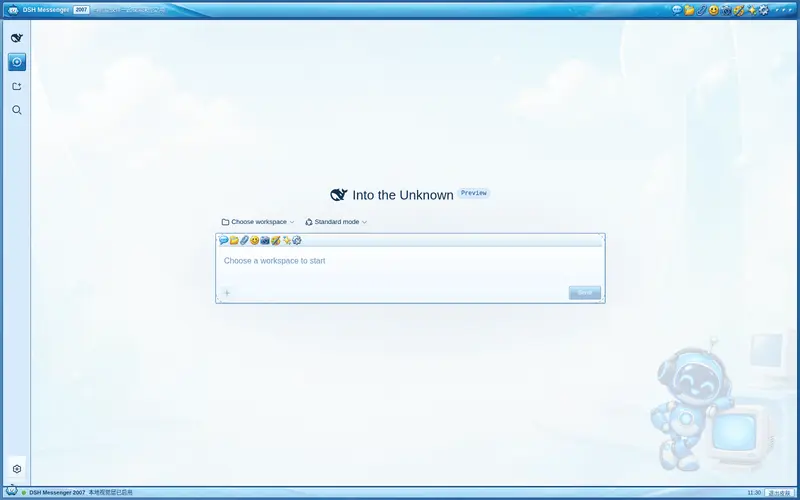Click the '2007' badge in title bar
This screenshot has height=500, width=800.
click(x=81, y=10)
